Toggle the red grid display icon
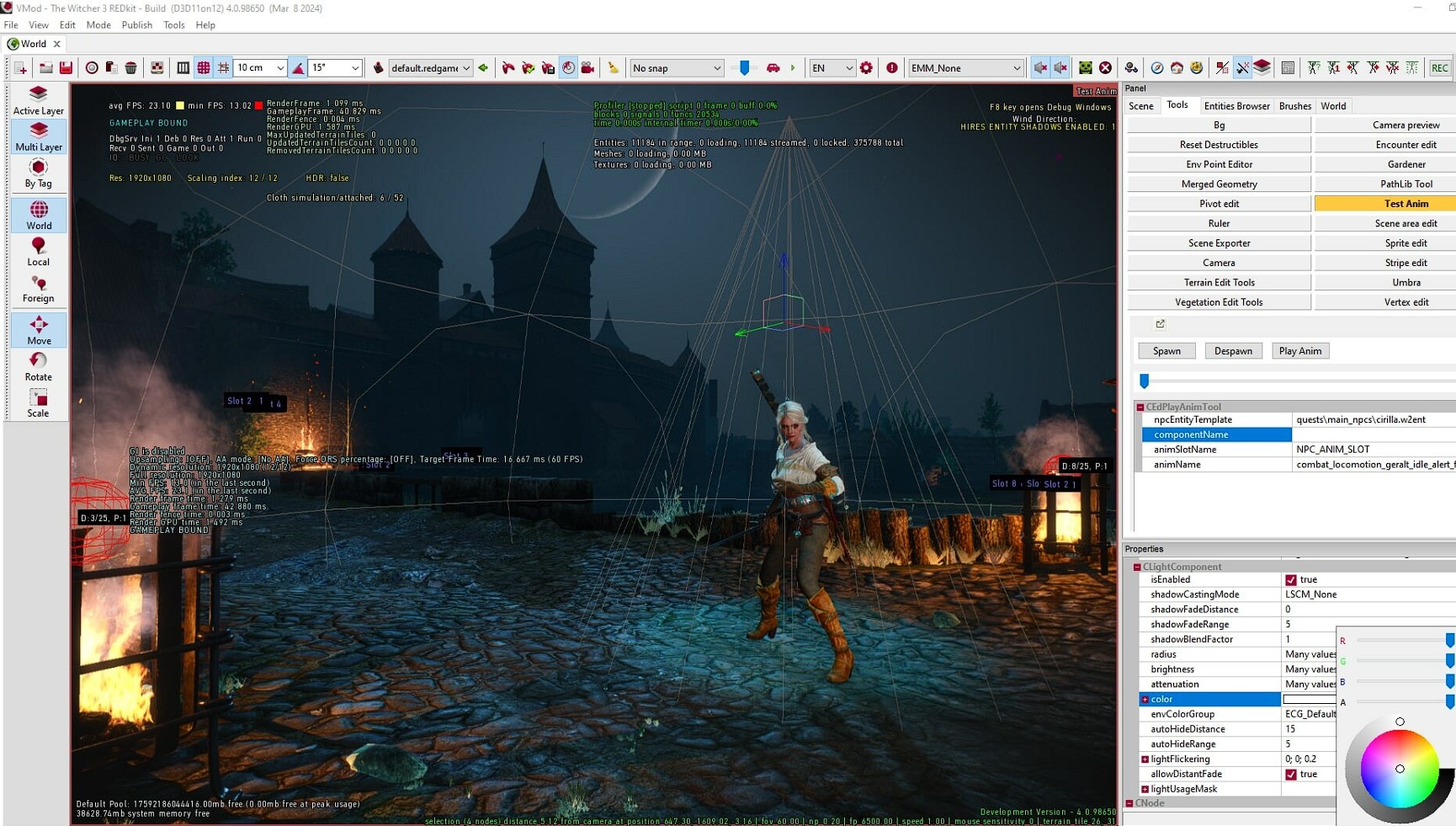The height and width of the screenshot is (826, 1456). 204,68
